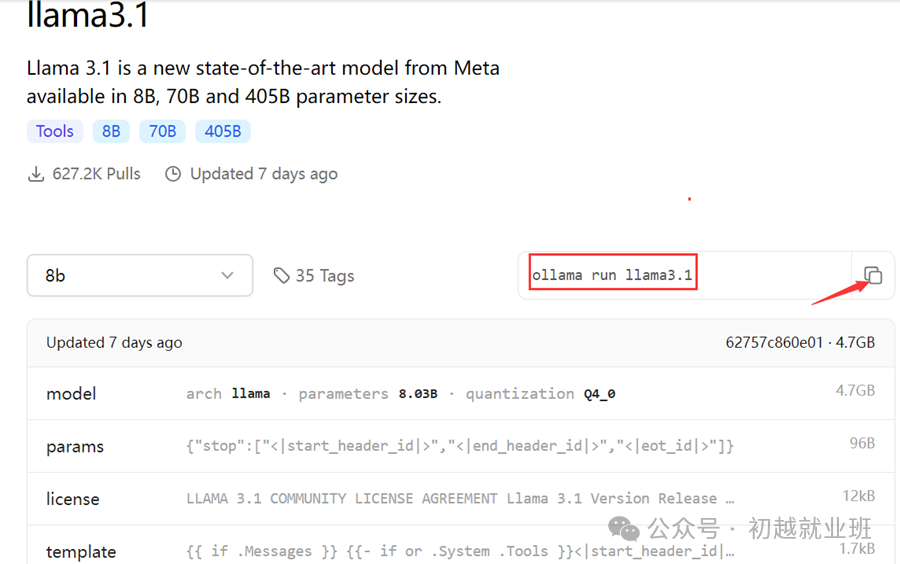Select the 405B tag badge
Viewport: 900px width, 564px height.
click(223, 131)
